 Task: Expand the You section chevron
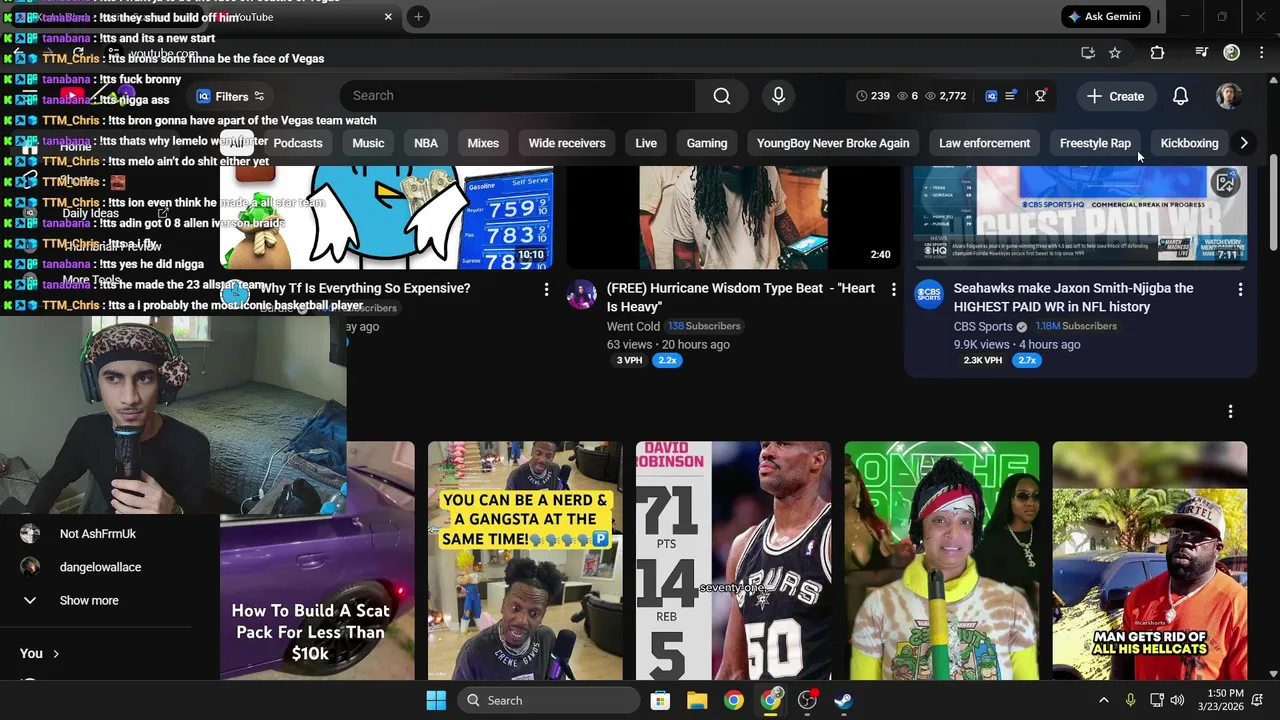pyautogui.click(x=56, y=654)
